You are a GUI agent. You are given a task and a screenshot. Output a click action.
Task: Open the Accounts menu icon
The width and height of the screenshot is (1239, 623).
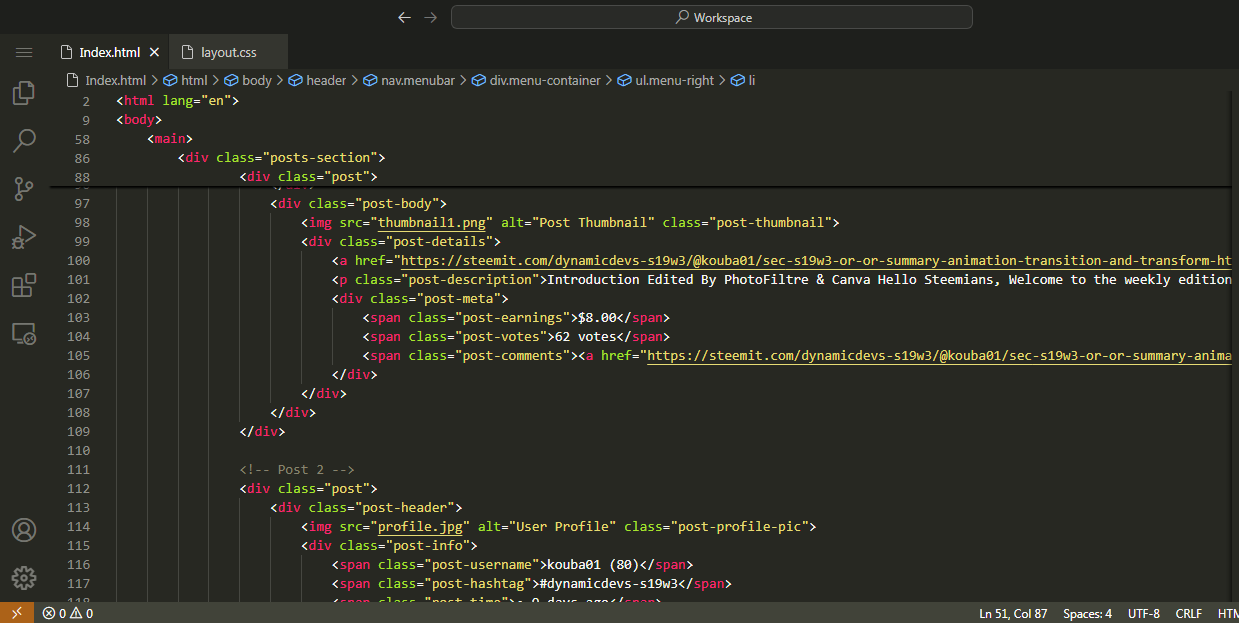click(24, 530)
